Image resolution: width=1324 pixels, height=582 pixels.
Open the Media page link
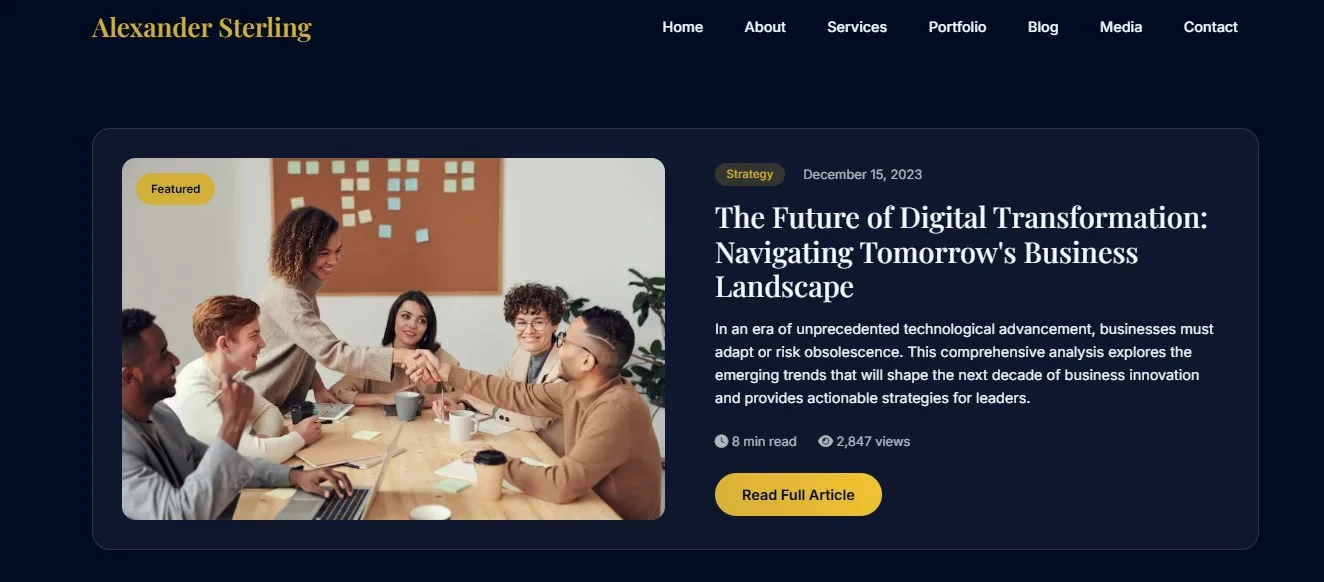point(1121,27)
